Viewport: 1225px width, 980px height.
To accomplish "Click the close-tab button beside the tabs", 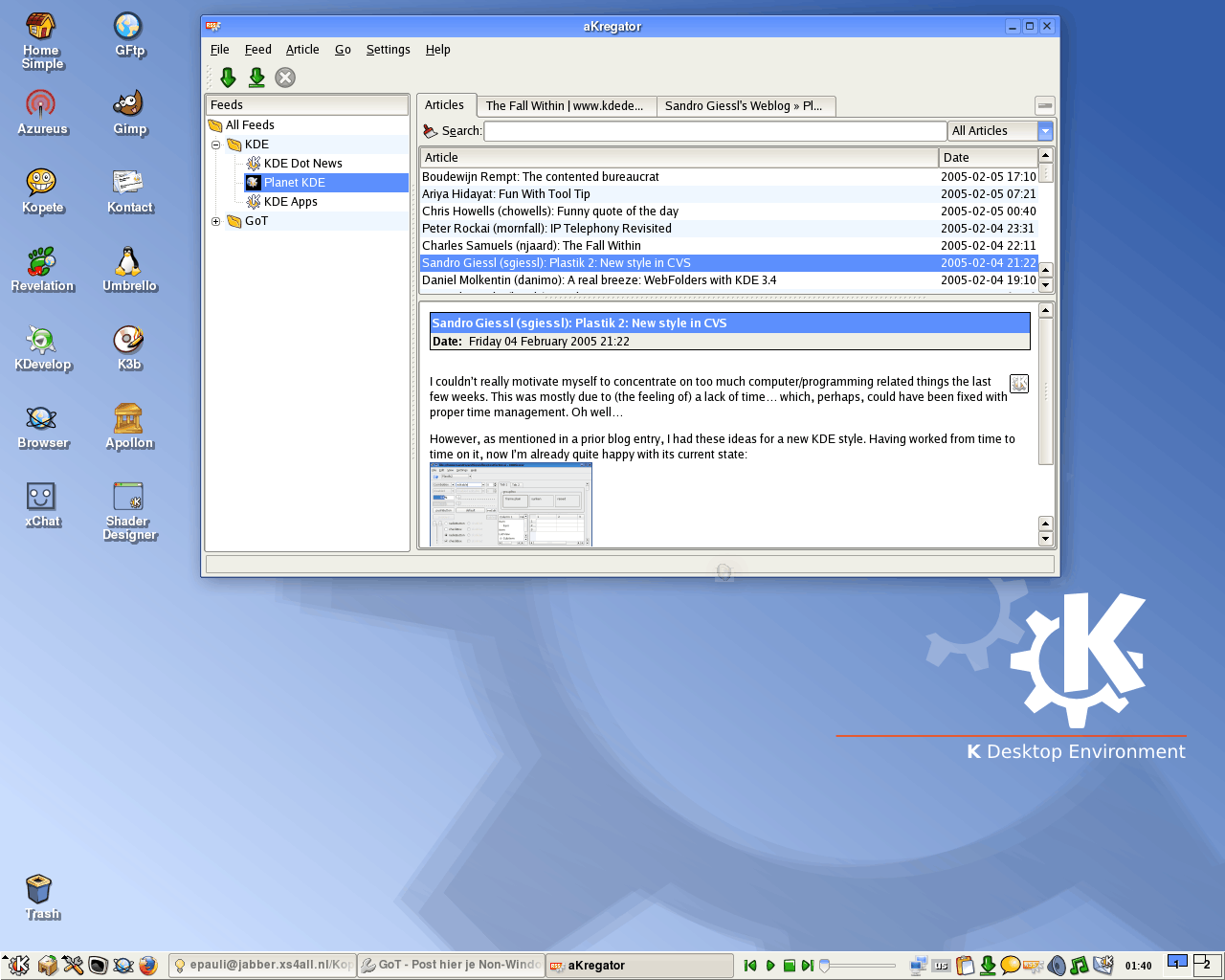I will (x=1045, y=105).
